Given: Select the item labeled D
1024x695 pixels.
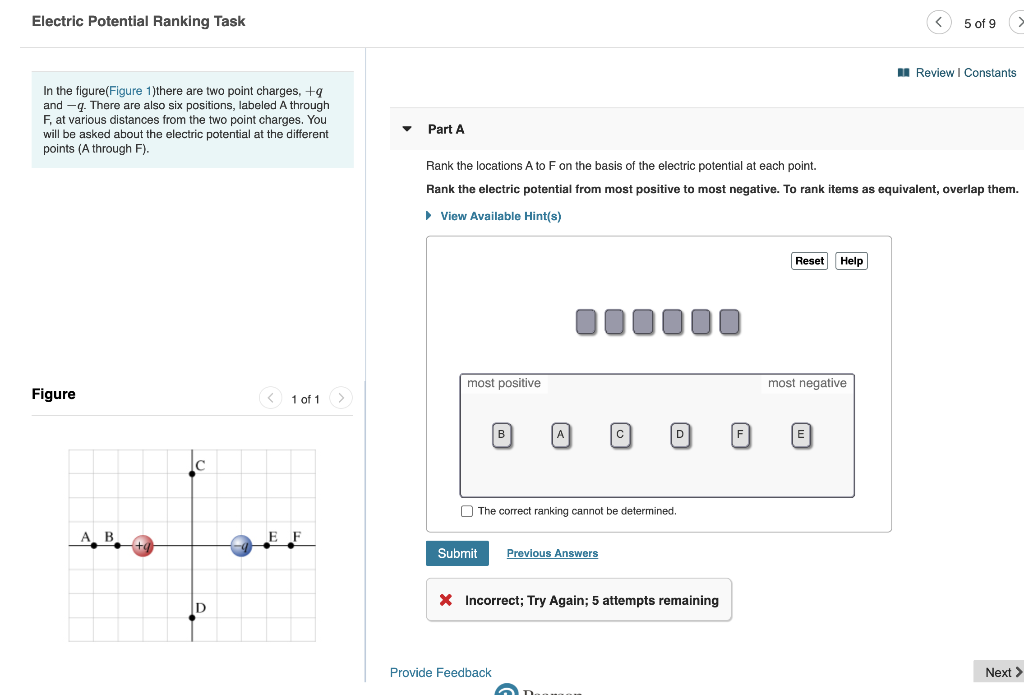Looking at the screenshot, I should (x=680, y=435).
